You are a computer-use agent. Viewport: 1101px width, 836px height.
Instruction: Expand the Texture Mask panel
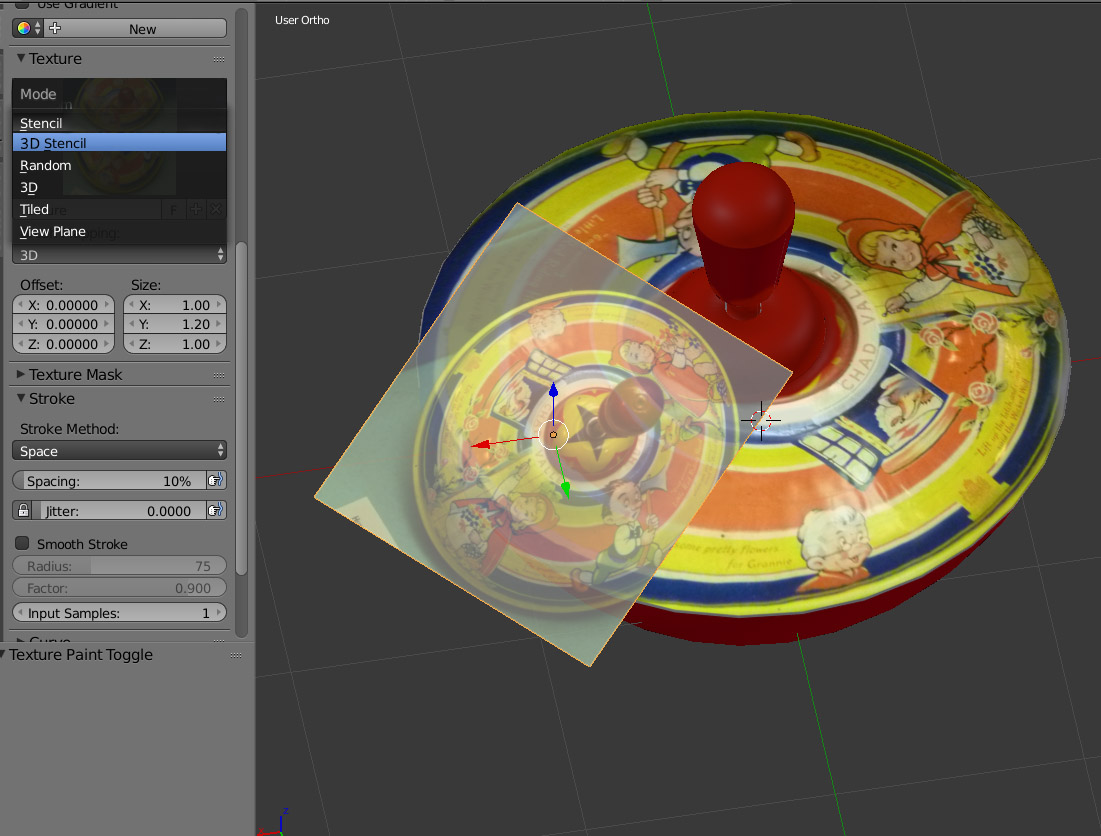point(21,374)
